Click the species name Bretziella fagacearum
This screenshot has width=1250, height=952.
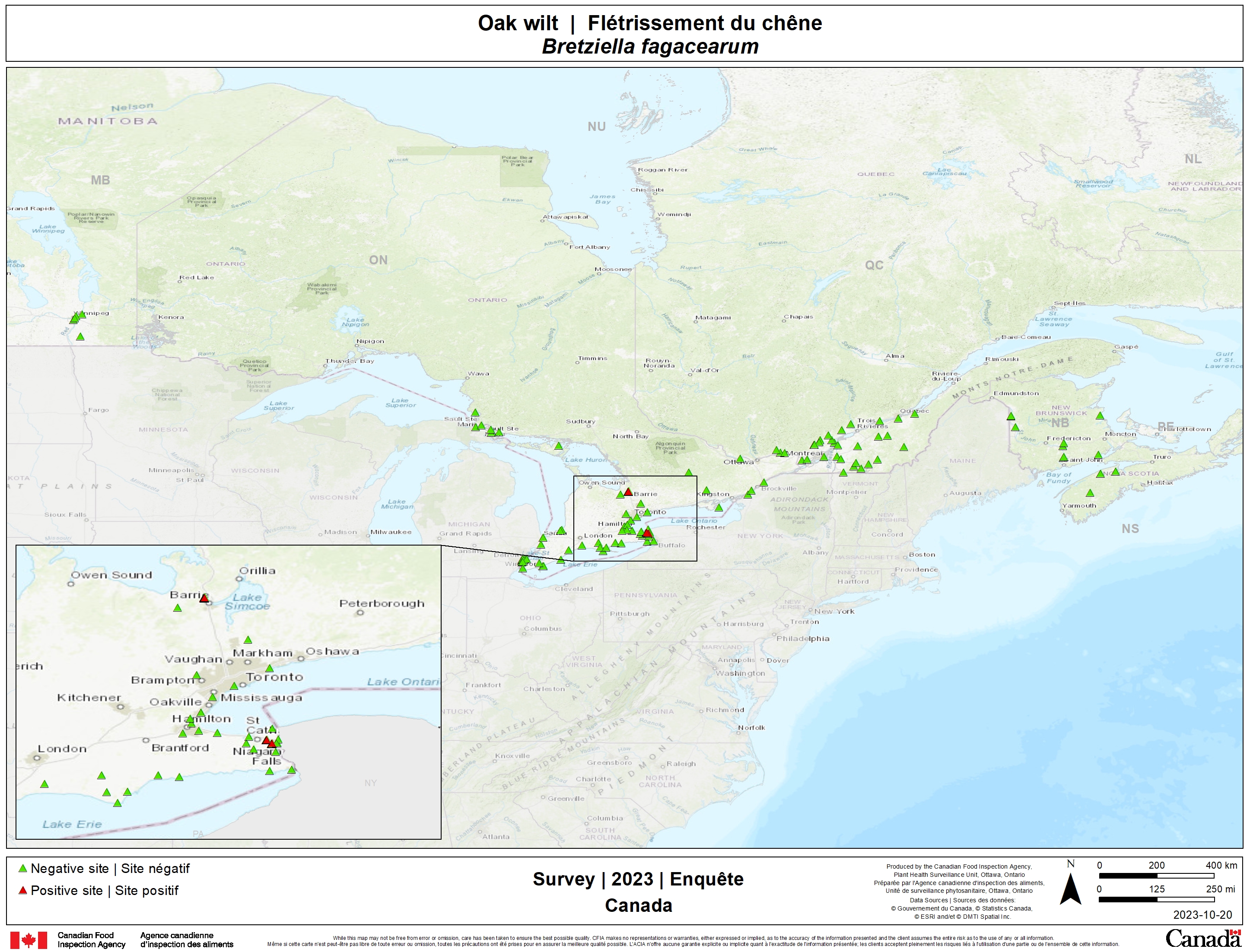650,47
